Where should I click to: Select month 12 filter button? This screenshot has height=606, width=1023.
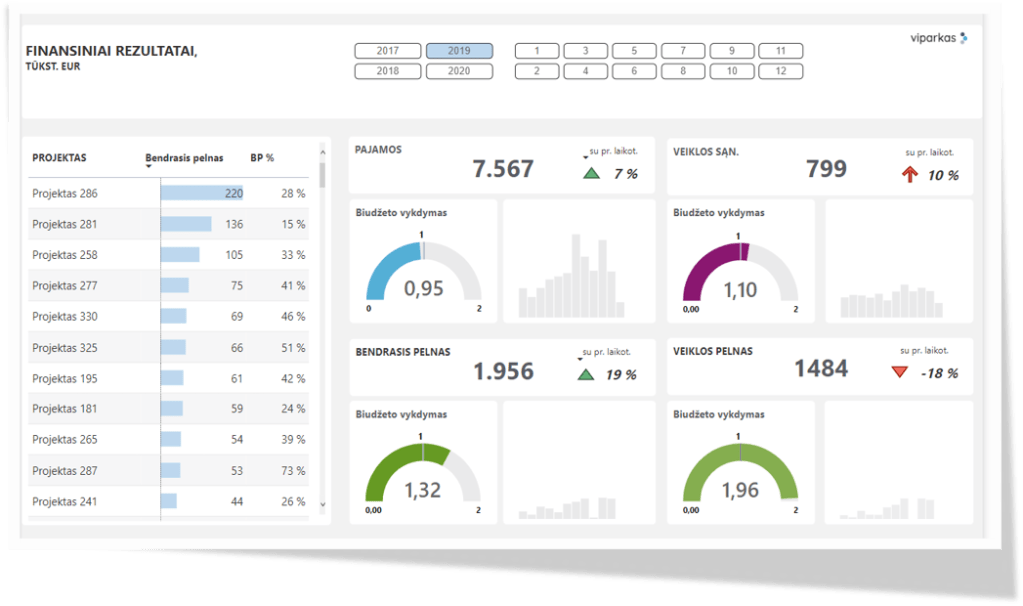[780, 71]
